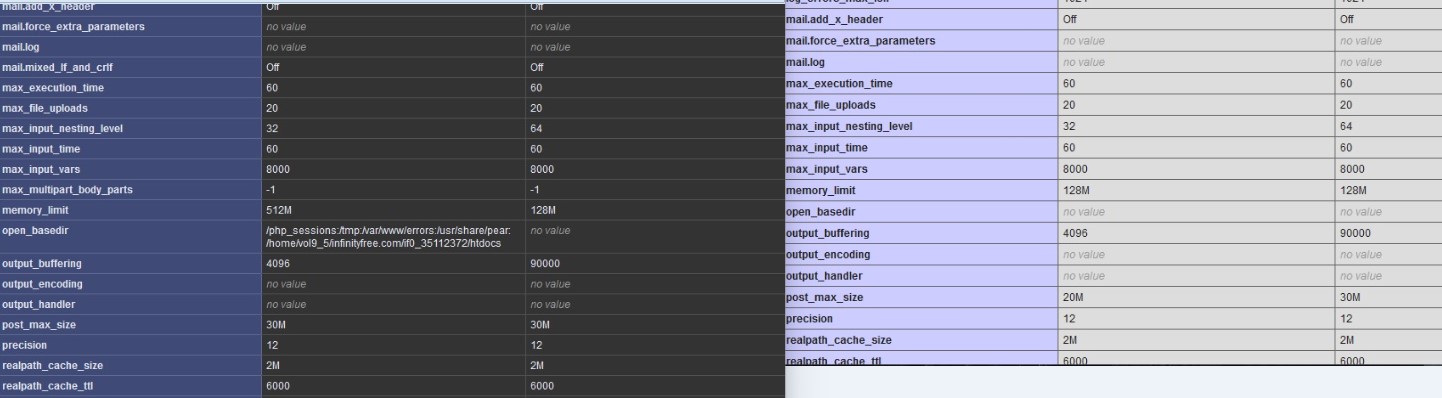Select realpath_cache_size label in dark table
Screen dimensions: 1442x398
tap(53, 366)
